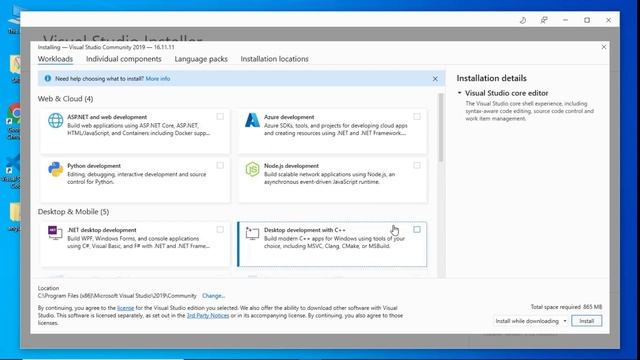Click the Total space required text
The width and height of the screenshot is (640, 360).
click(x=566, y=307)
